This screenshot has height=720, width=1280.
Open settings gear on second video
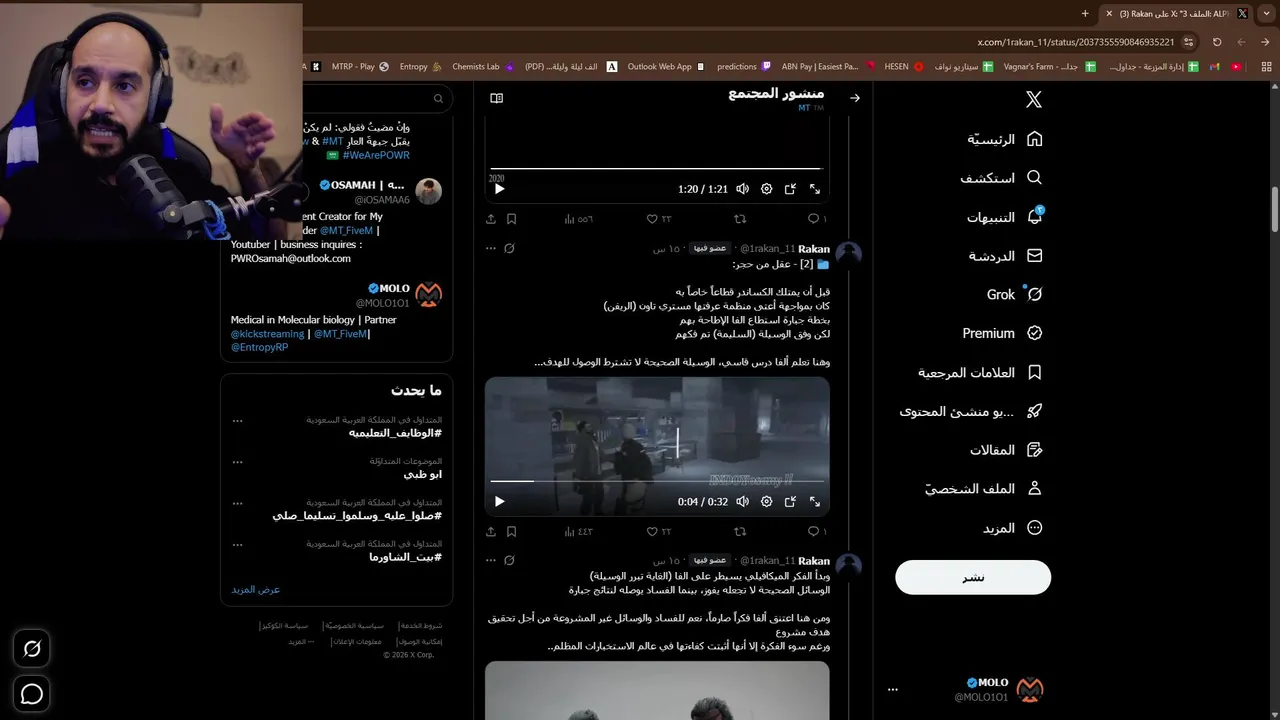[766, 501]
